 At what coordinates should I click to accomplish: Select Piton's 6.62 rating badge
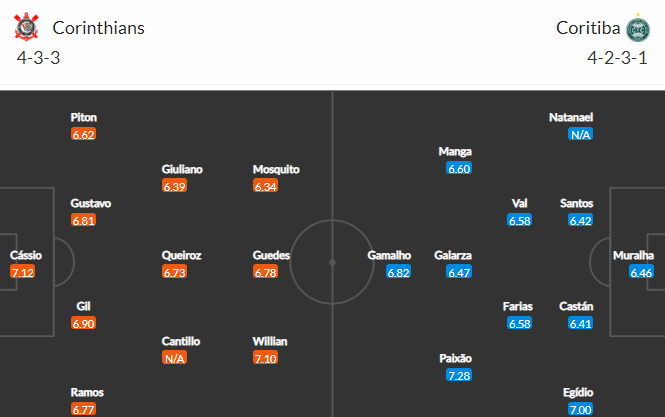pyautogui.click(x=83, y=134)
